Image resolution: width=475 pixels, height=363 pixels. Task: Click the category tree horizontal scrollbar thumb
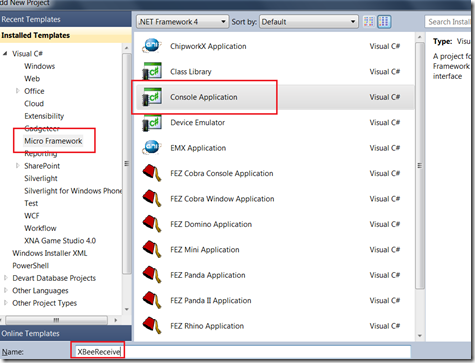tap(57, 320)
